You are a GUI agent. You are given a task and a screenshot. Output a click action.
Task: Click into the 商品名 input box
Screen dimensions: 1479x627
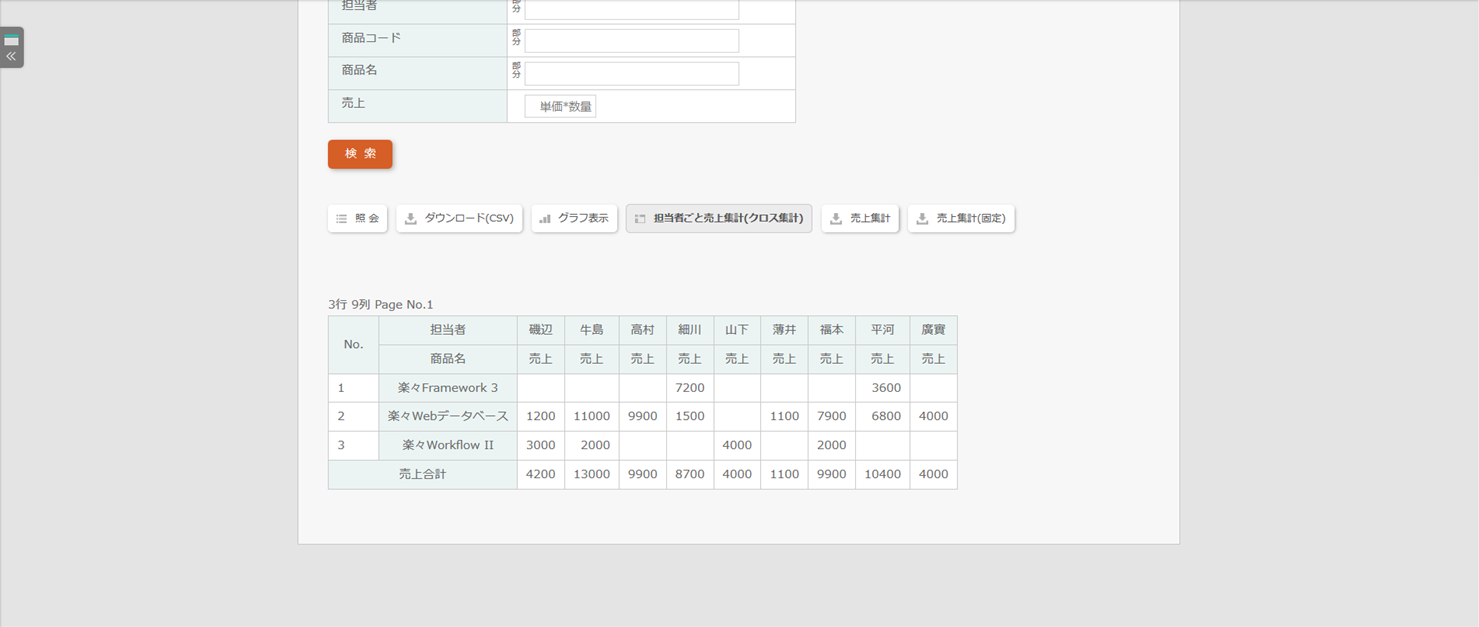(631, 74)
